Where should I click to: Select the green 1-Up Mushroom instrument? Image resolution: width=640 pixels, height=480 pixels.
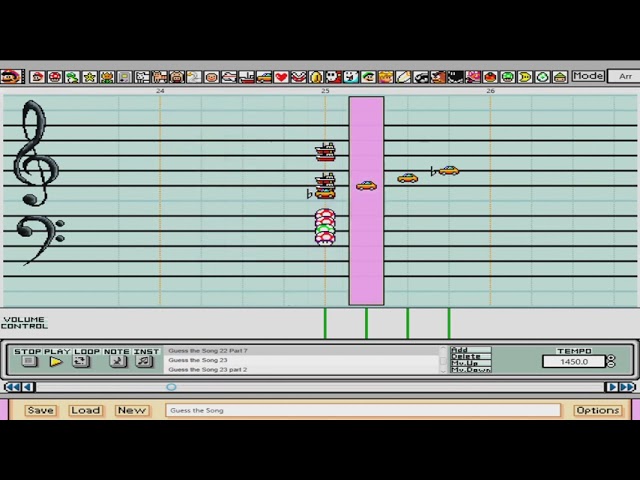508,77
